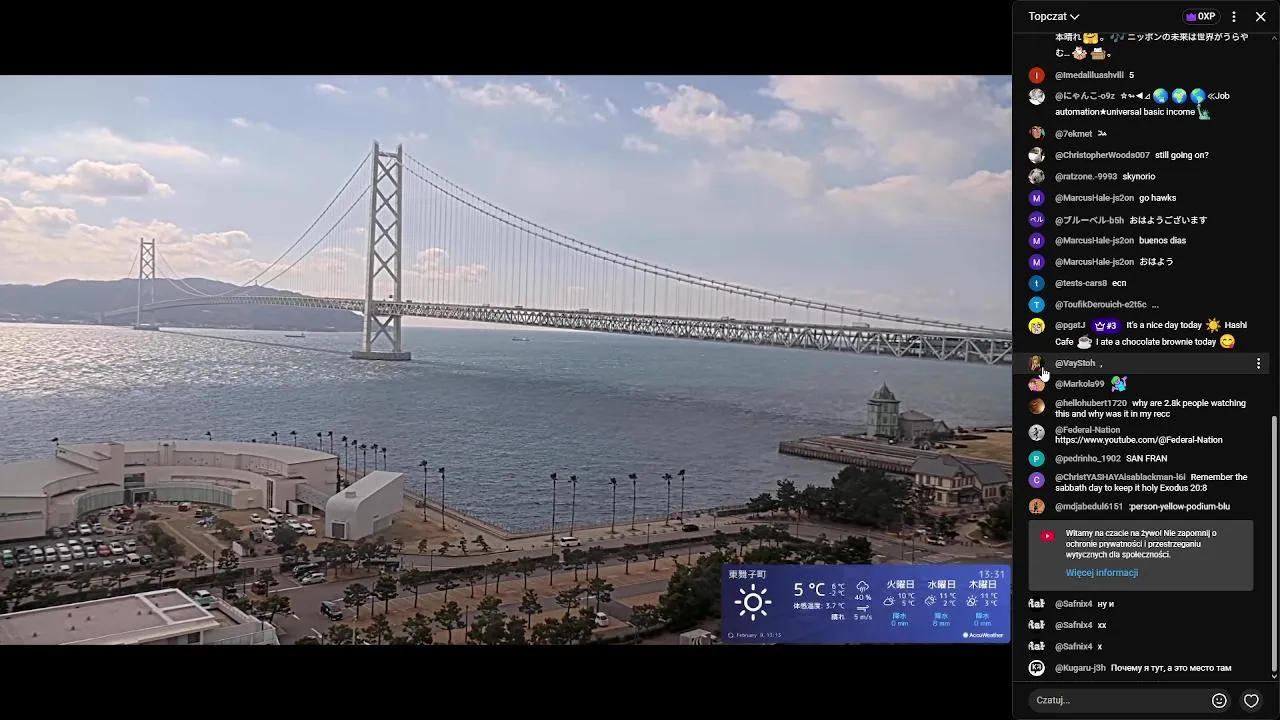
Task: Click the @hellohubert1720 avatar
Action: 1037,406
